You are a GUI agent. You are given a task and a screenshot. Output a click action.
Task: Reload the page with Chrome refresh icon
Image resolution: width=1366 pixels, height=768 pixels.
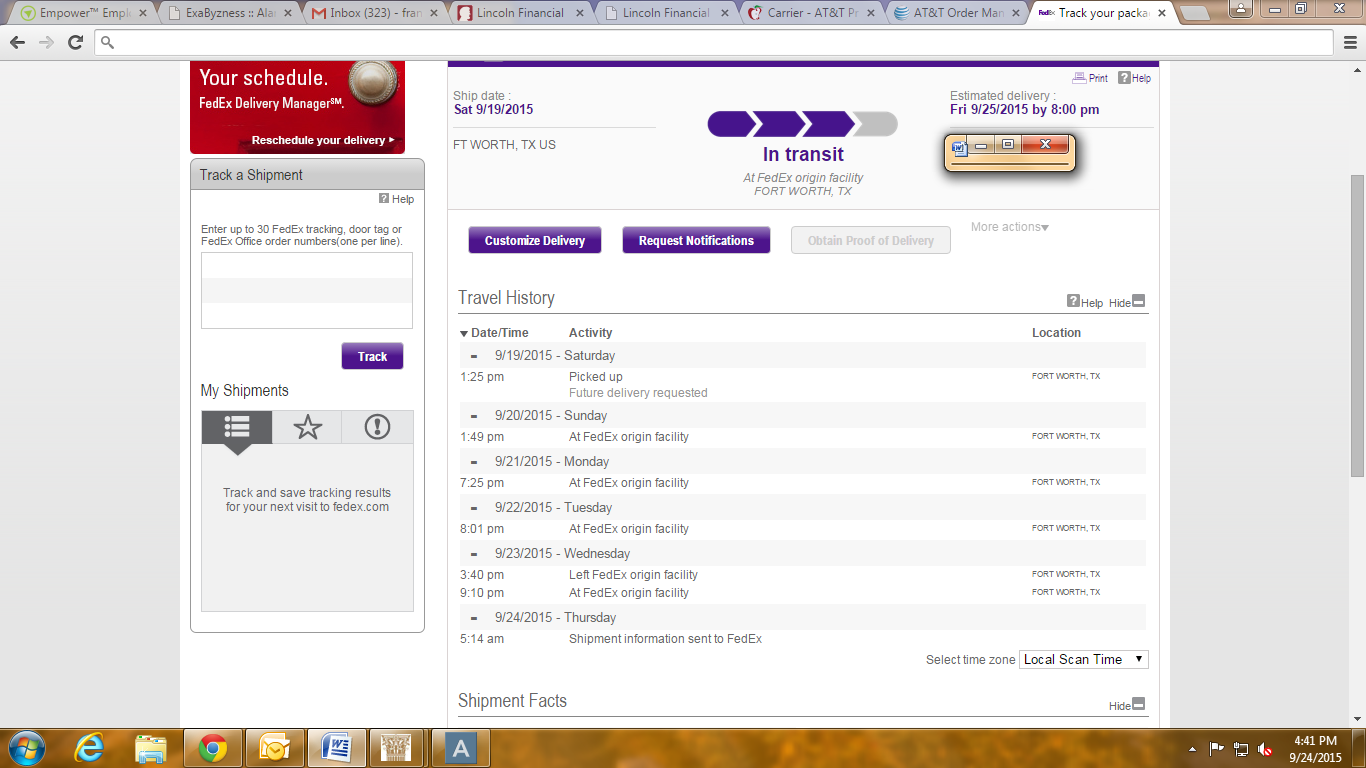75,42
